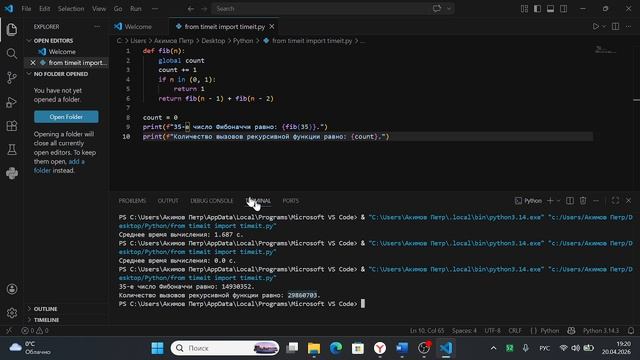Open the Testing flask view

12,149
